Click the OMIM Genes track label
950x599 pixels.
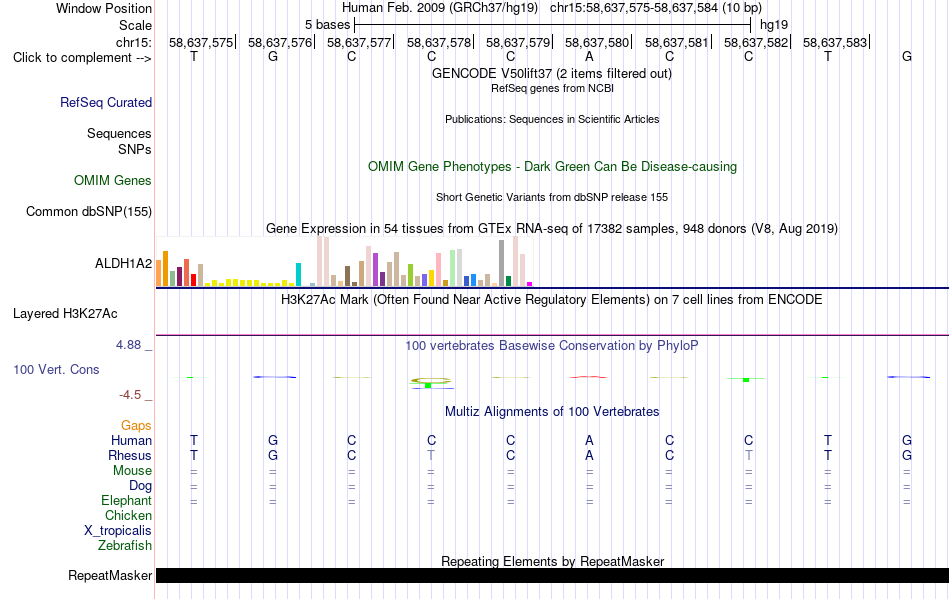(112, 180)
